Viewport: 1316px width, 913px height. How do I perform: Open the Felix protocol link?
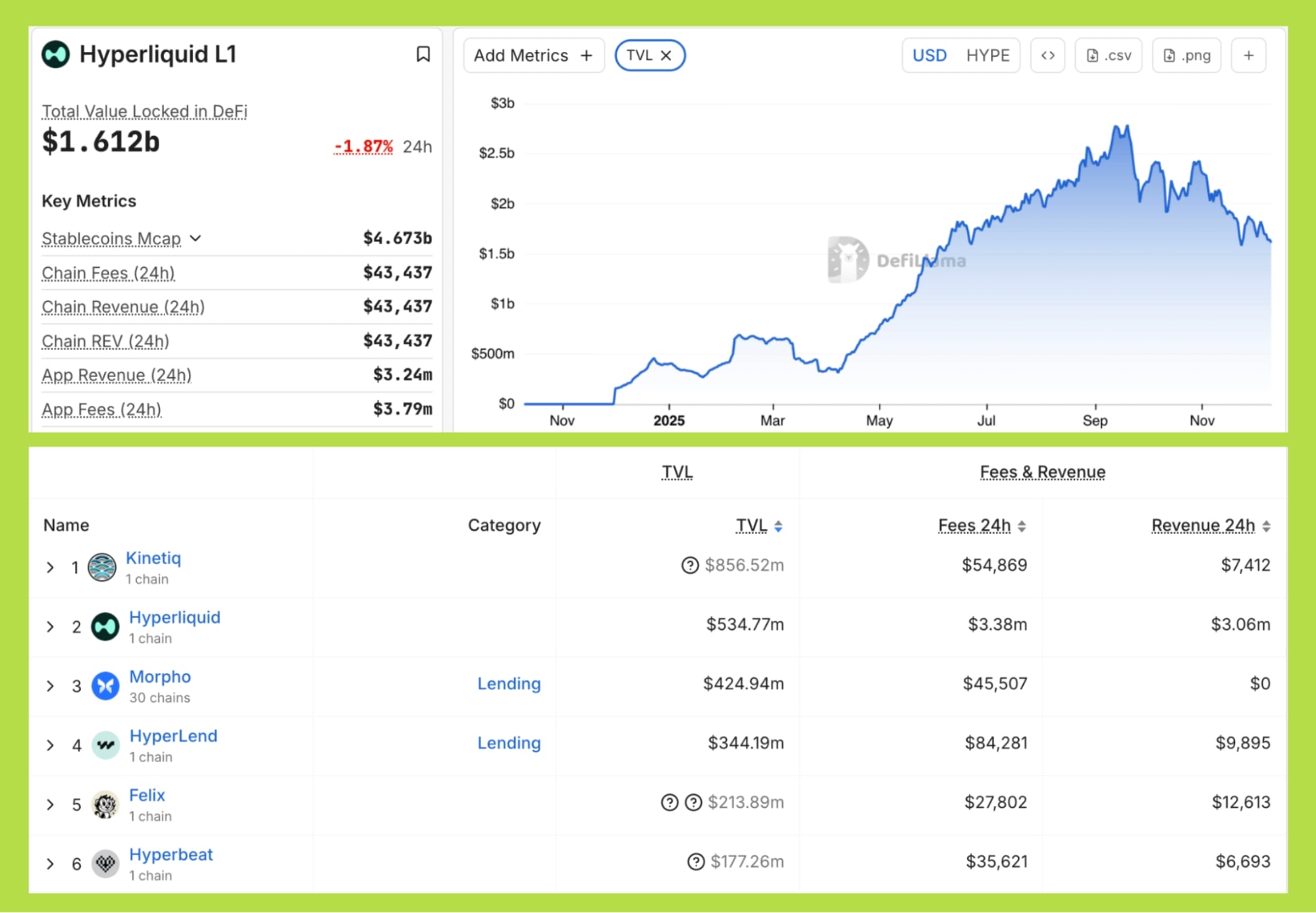(147, 795)
